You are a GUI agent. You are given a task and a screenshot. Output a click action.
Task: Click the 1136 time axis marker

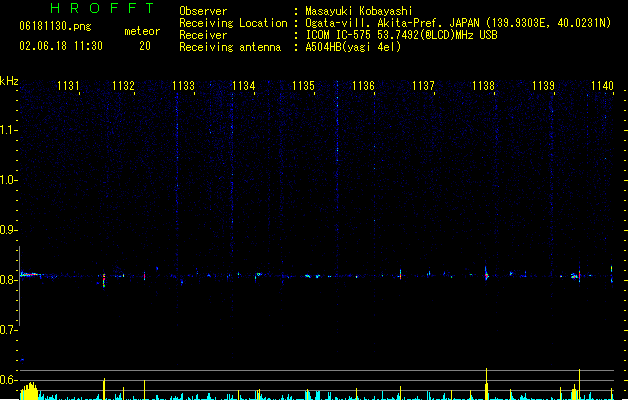click(363, 86)
